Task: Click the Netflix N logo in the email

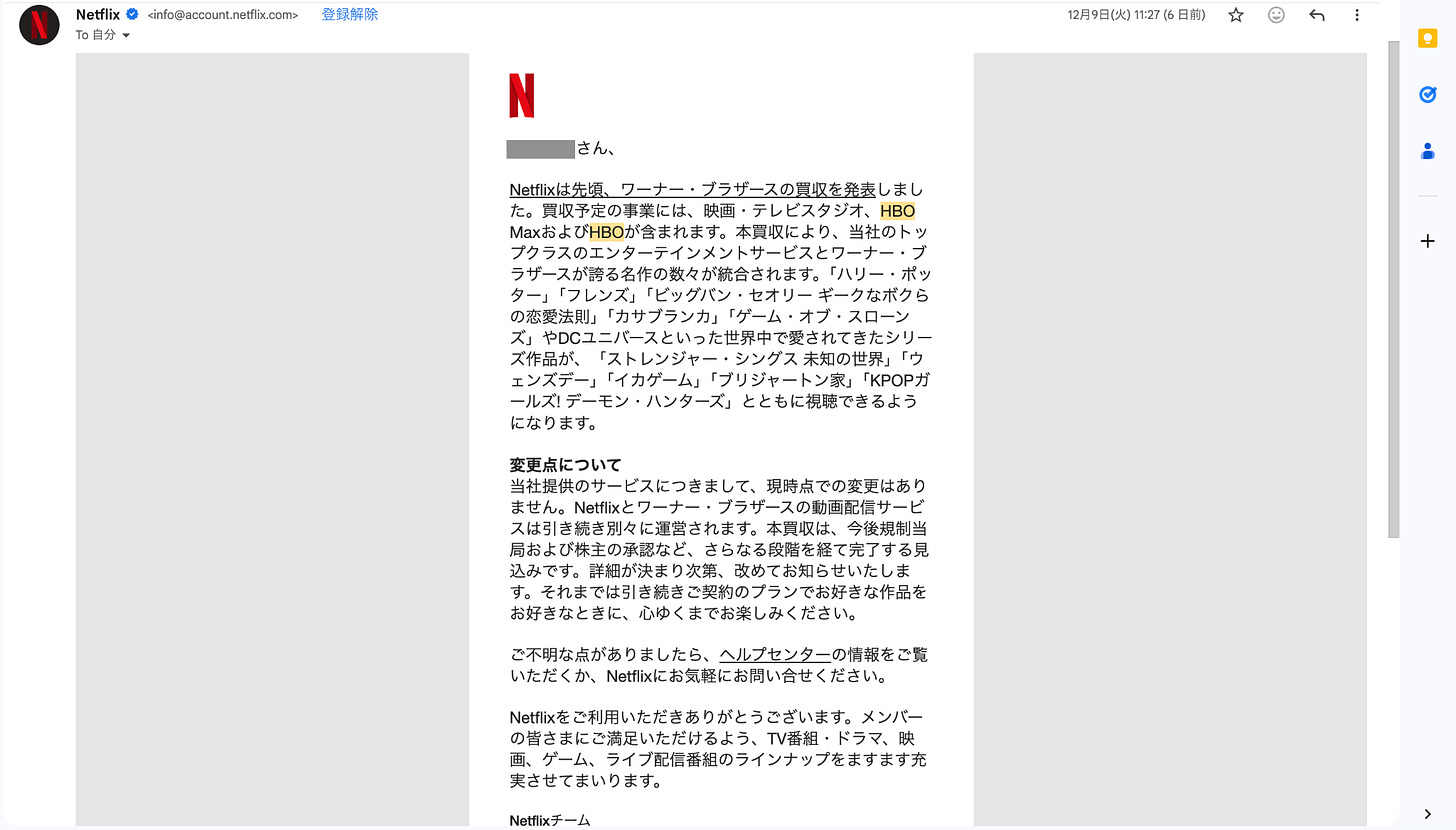Action: point(521,93)
